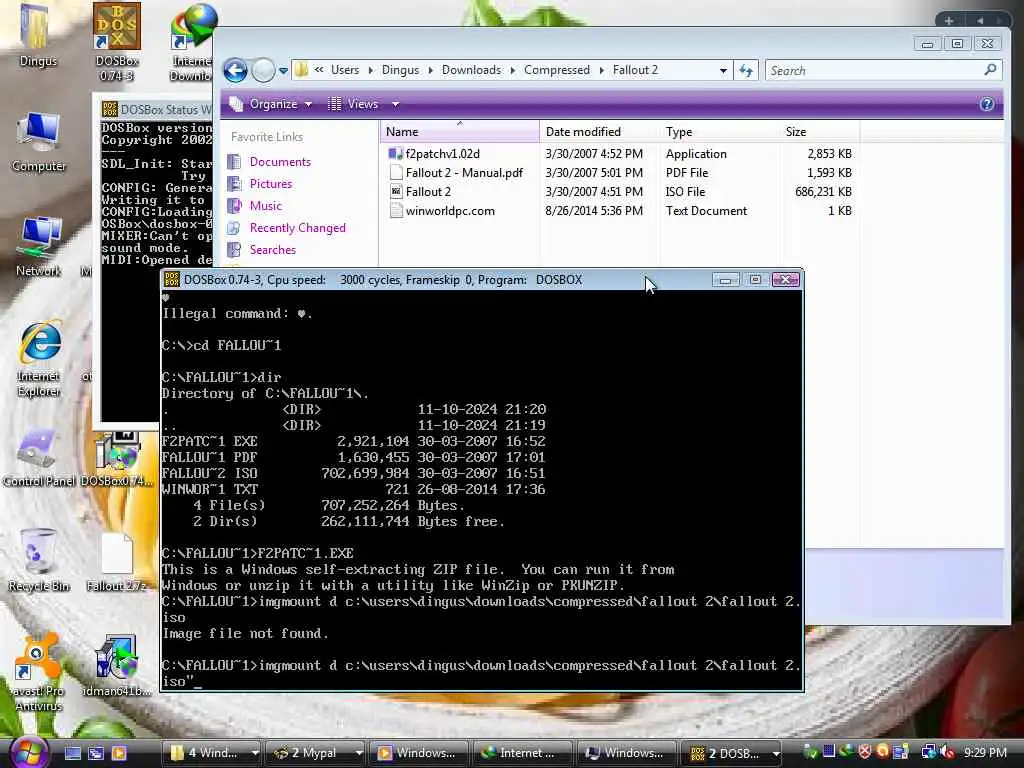Expand the arrow after Compressed breadcrumb
The height and width of the screenshot is (768, 1024).
tap(601, 70)
